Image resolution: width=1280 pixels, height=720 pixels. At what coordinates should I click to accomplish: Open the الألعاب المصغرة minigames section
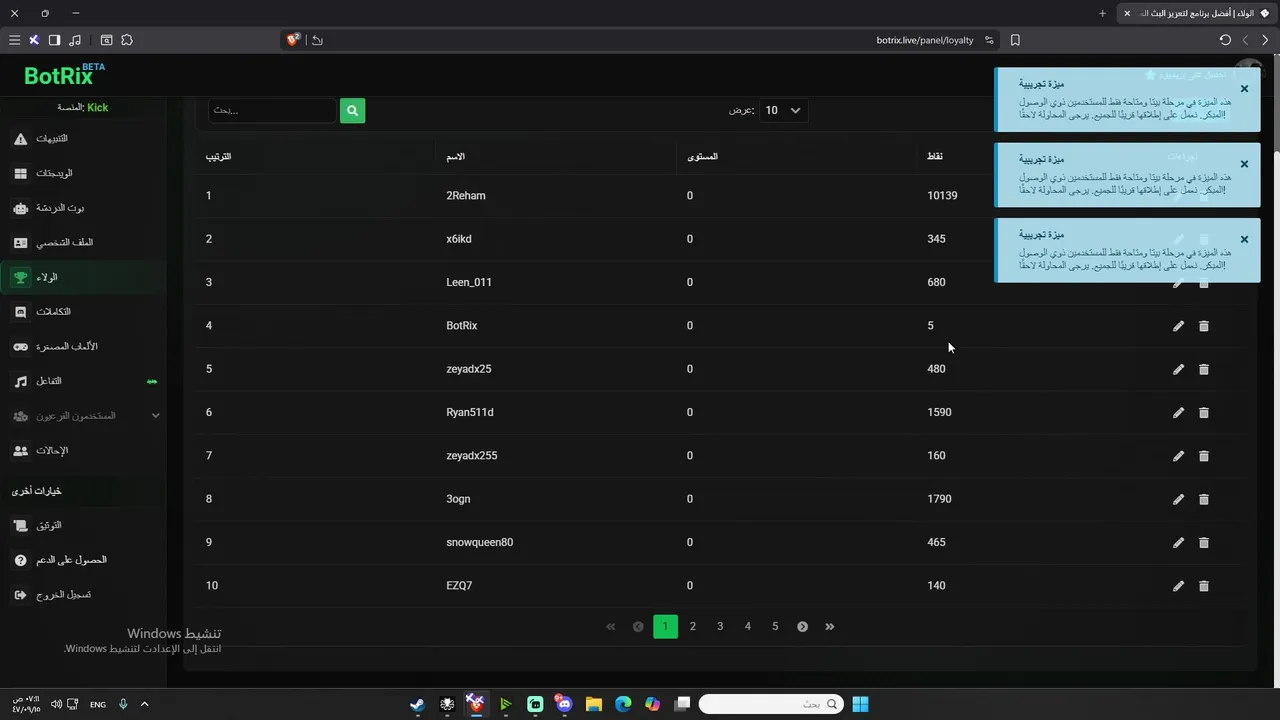point(84,346)
